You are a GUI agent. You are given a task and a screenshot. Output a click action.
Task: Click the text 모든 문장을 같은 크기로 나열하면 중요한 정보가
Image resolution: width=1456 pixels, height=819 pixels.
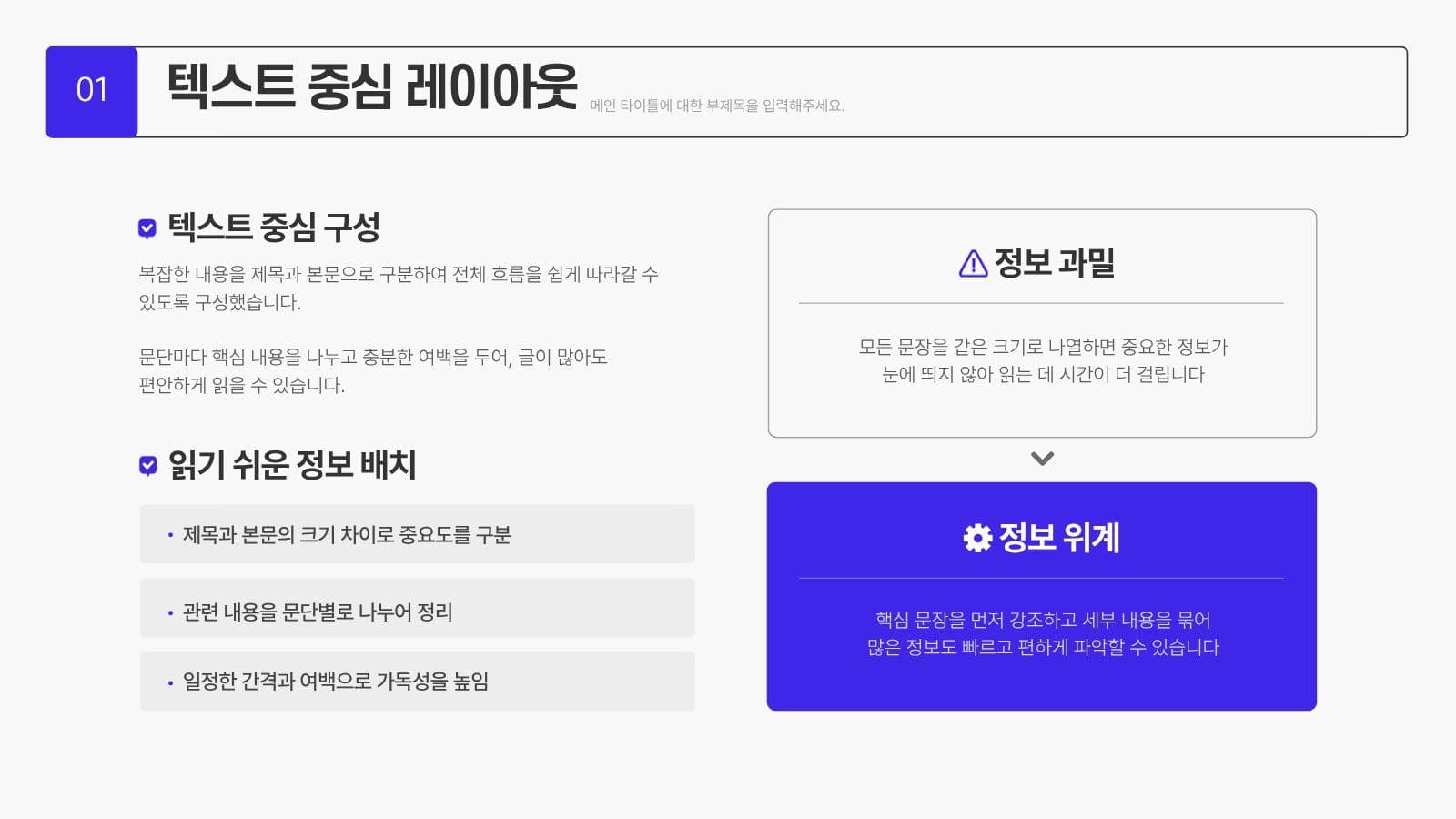[1043, 347]
